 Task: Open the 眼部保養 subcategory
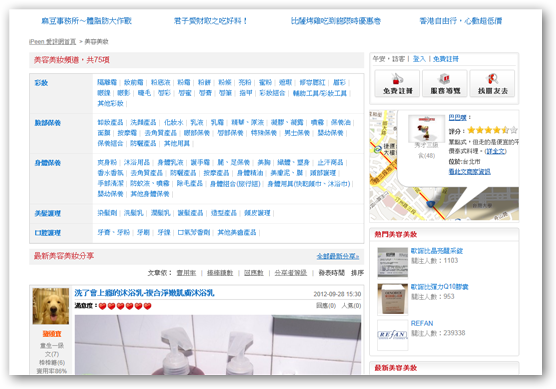pyautogui.click(x=197, y=133)
